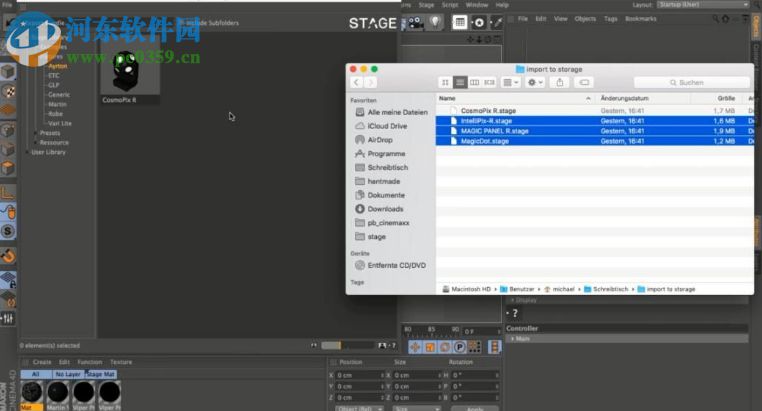762x411 pixels.
Task: Switch Finder to cover flow view
Action: click(x=489, y=83)
